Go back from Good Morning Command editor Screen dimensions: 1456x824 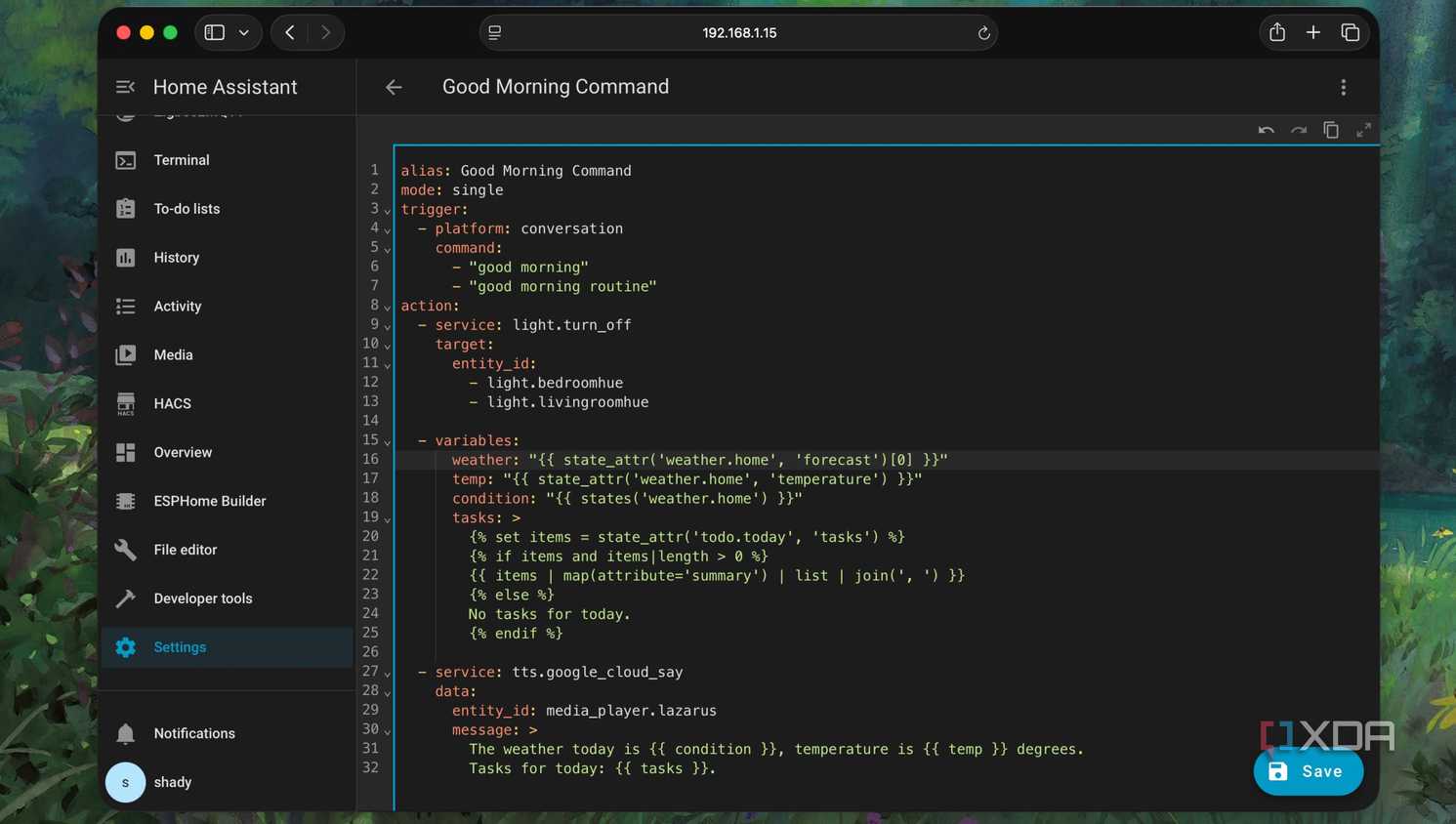click(394, 87)
